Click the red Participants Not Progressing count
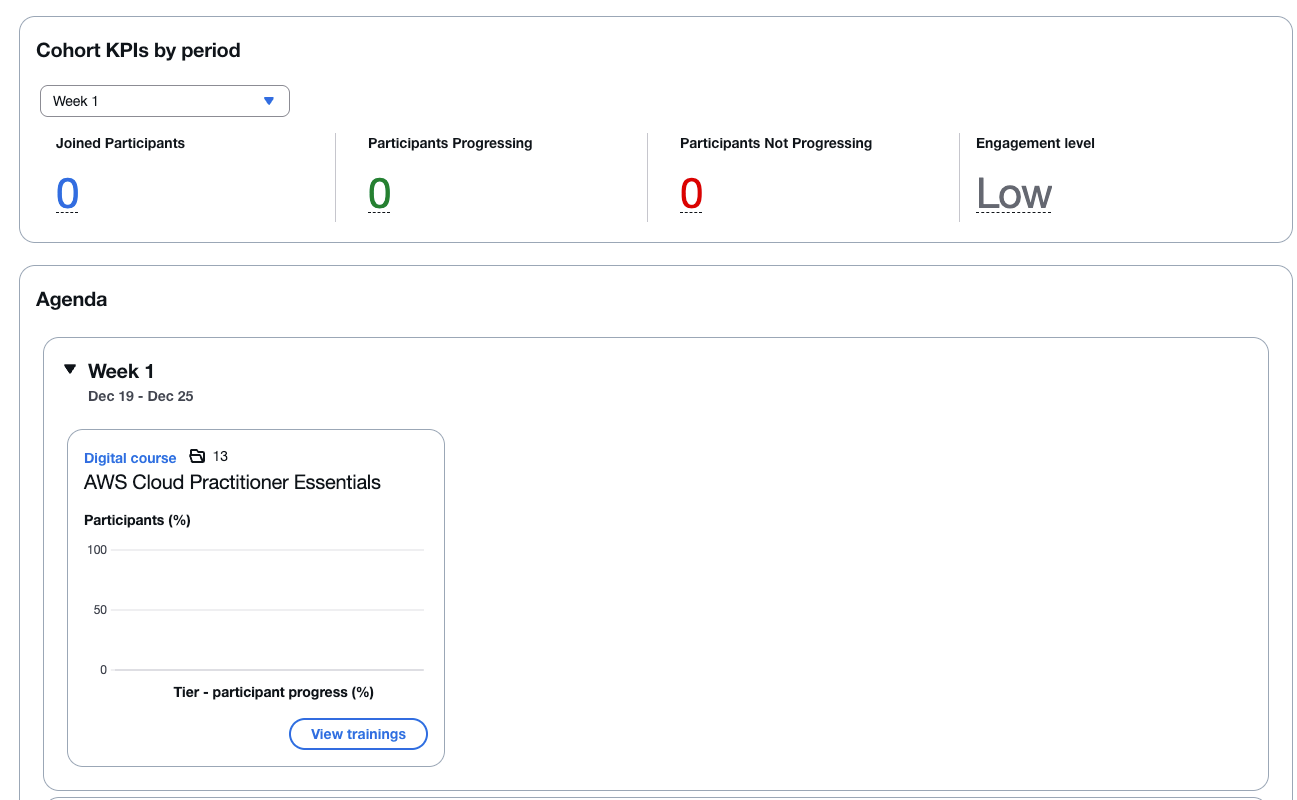Screen dimensions: 1297x800 point(691,194)
